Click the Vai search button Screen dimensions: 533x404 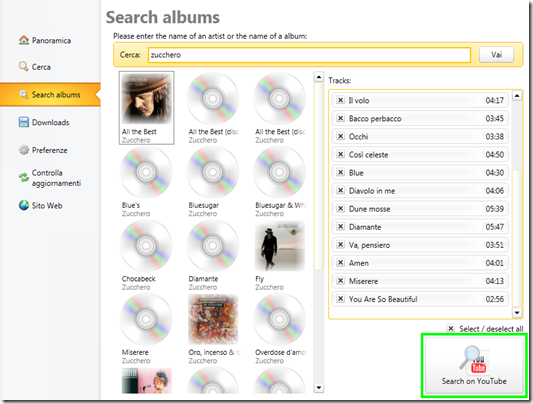pos(496,55)
